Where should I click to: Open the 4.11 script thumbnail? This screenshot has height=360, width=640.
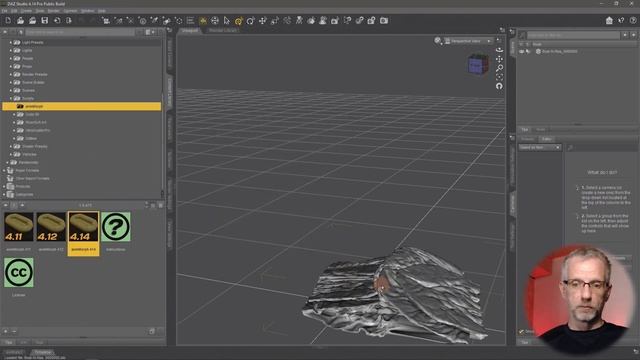click(x=19, y=227)
